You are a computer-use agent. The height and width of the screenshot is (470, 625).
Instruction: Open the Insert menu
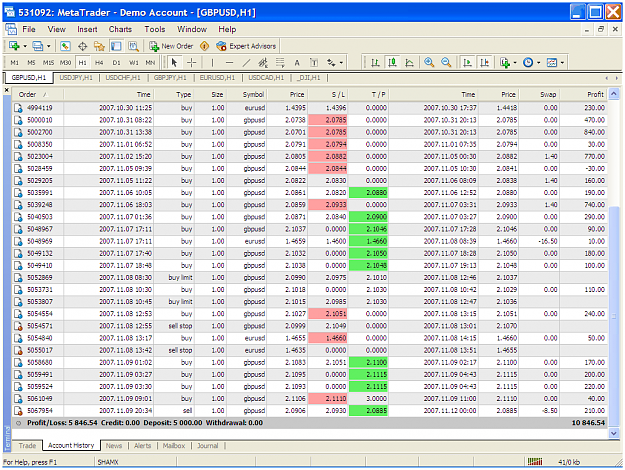point(87,29)
